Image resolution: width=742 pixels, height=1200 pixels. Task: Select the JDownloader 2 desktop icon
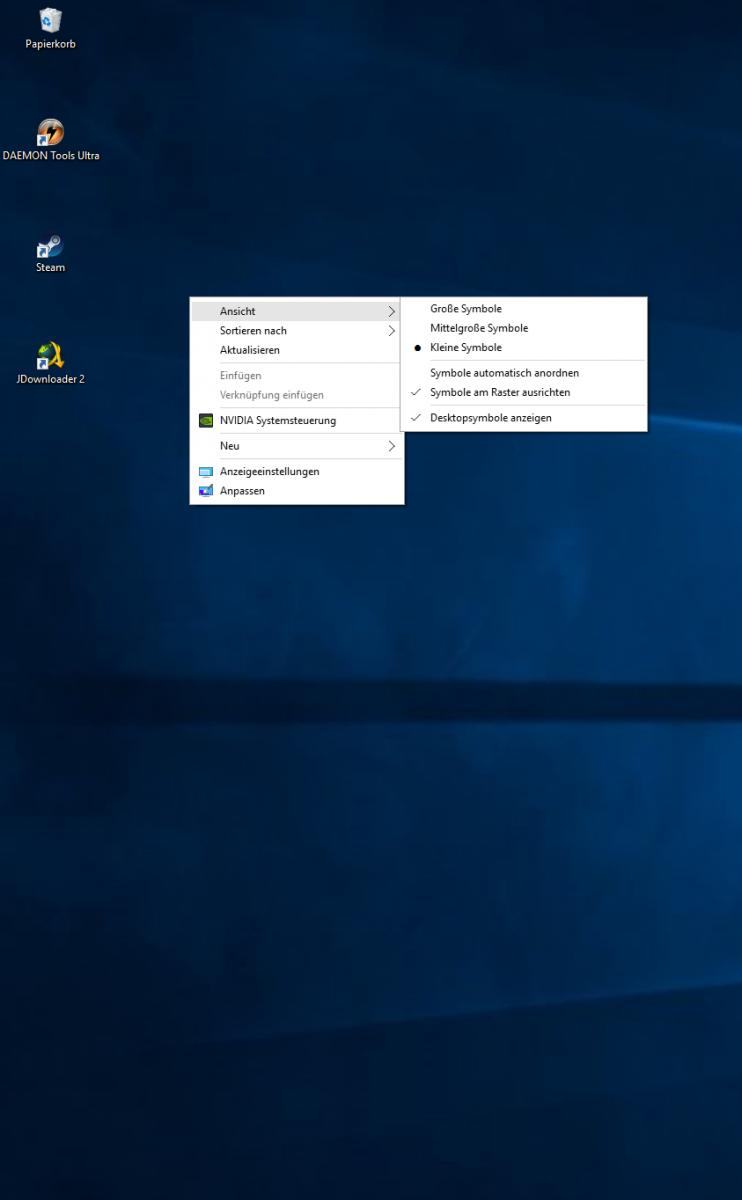coord(50,356)
